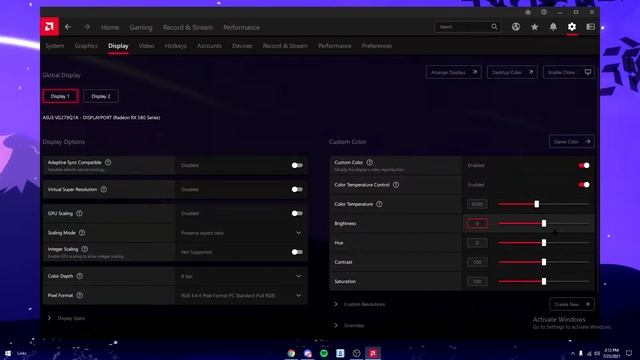Toggle the sidebar panel layout icon
The image size is (640, 360).
[591, 27]
